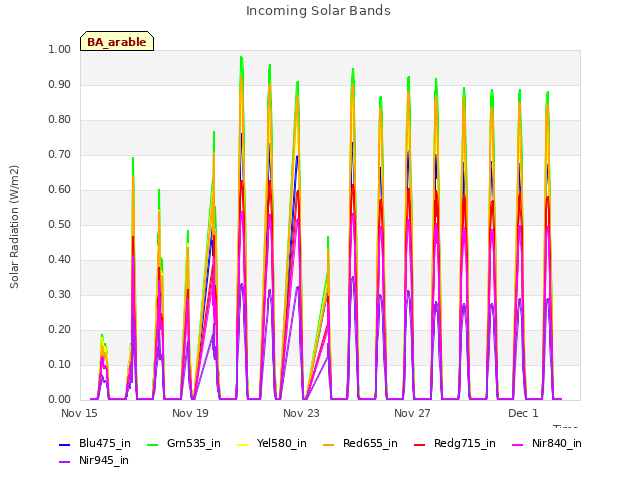Screen dimensions: 640x480
Task: Click the Nov 15 x-axis tick label
Action: 79,413
